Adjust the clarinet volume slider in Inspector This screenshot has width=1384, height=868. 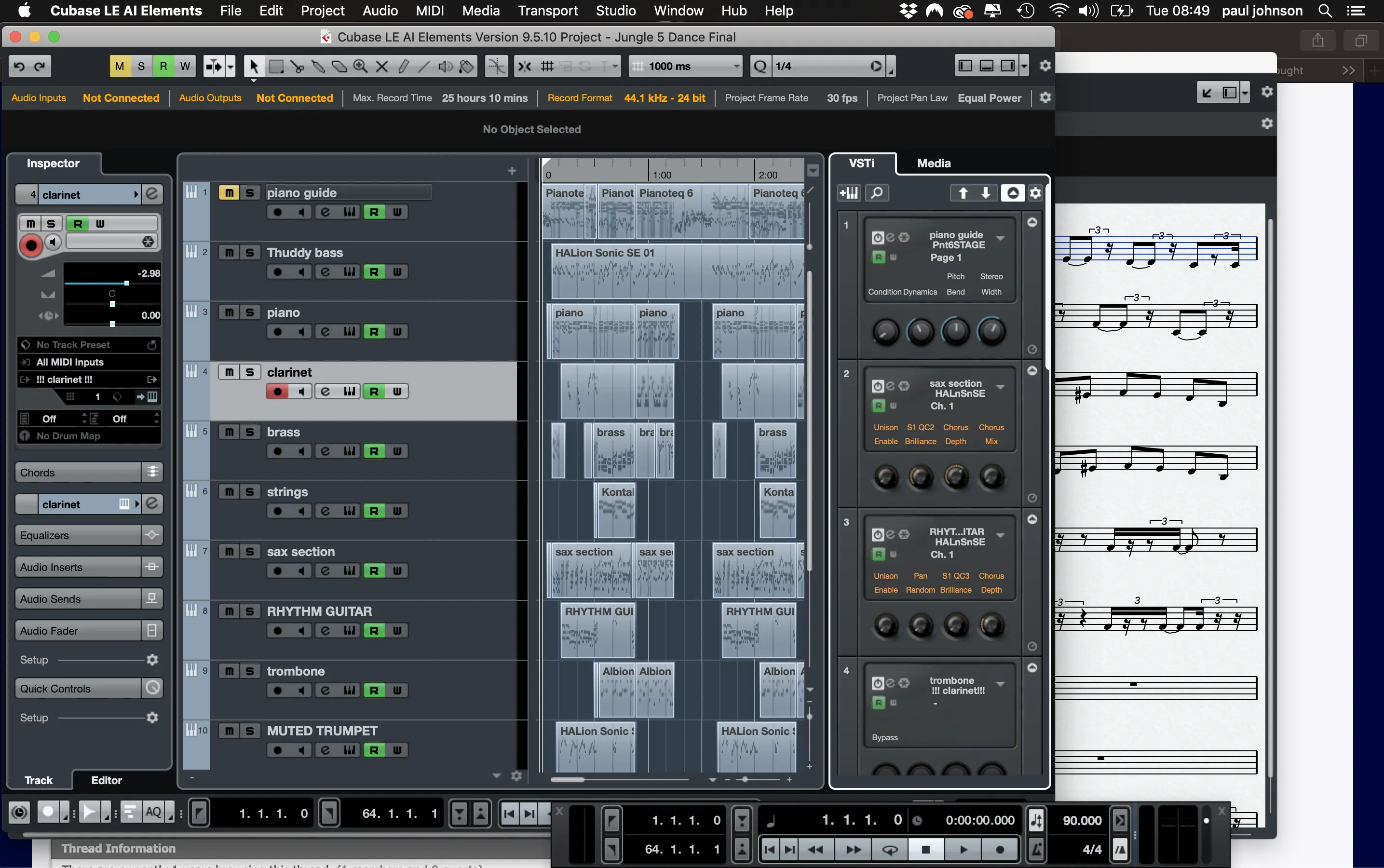pyautogui.click(x=126, y=283)
